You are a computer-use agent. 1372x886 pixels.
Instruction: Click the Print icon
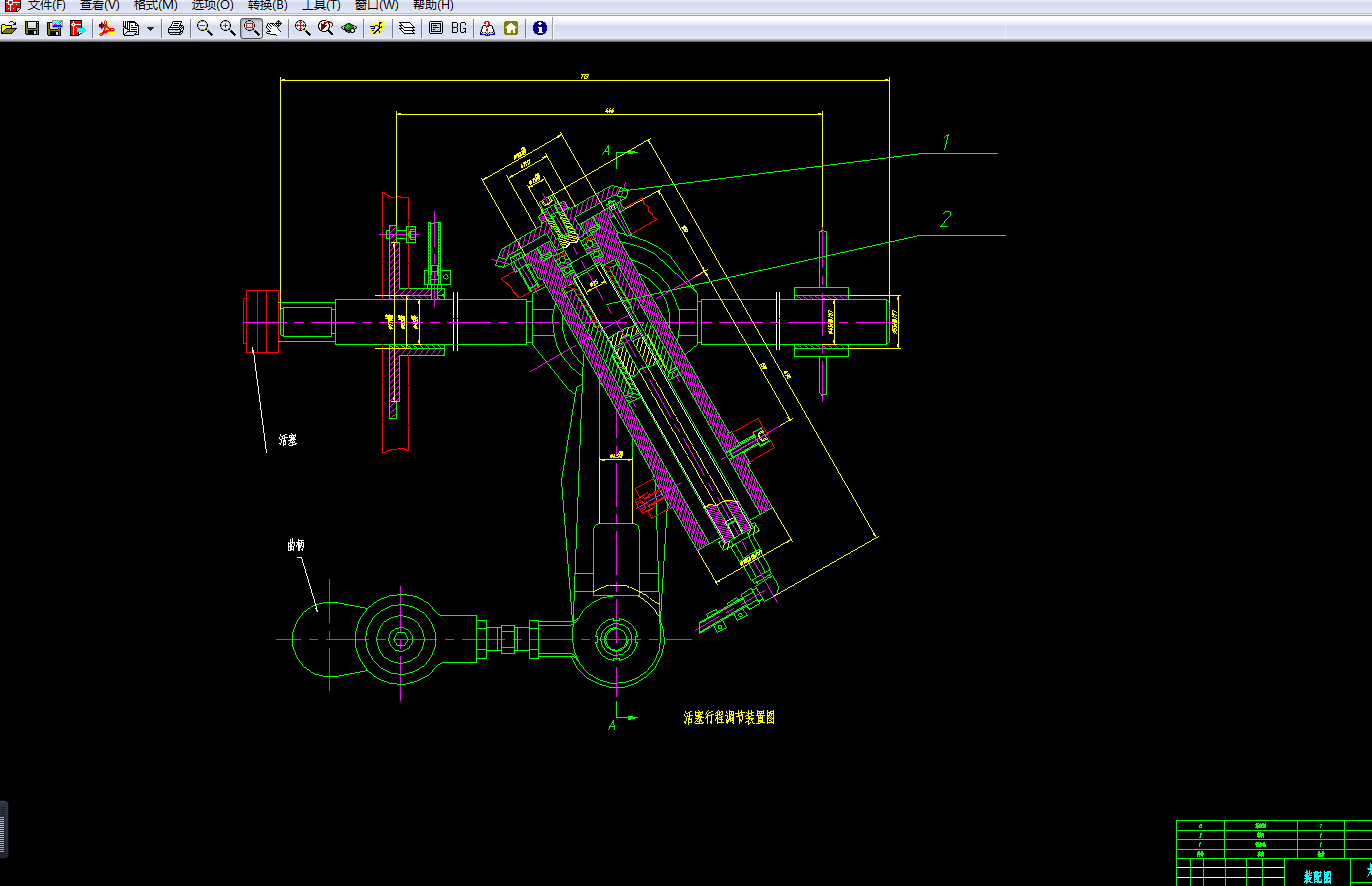[176, 28]
